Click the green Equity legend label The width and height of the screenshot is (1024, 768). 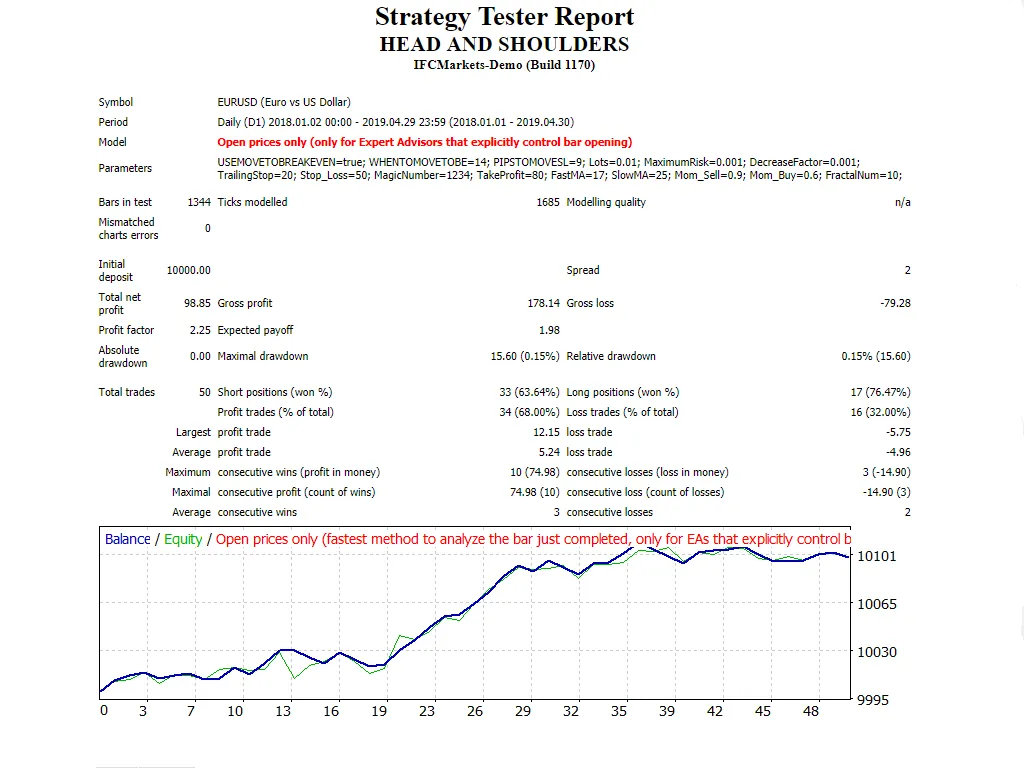(x=183, y=539)
